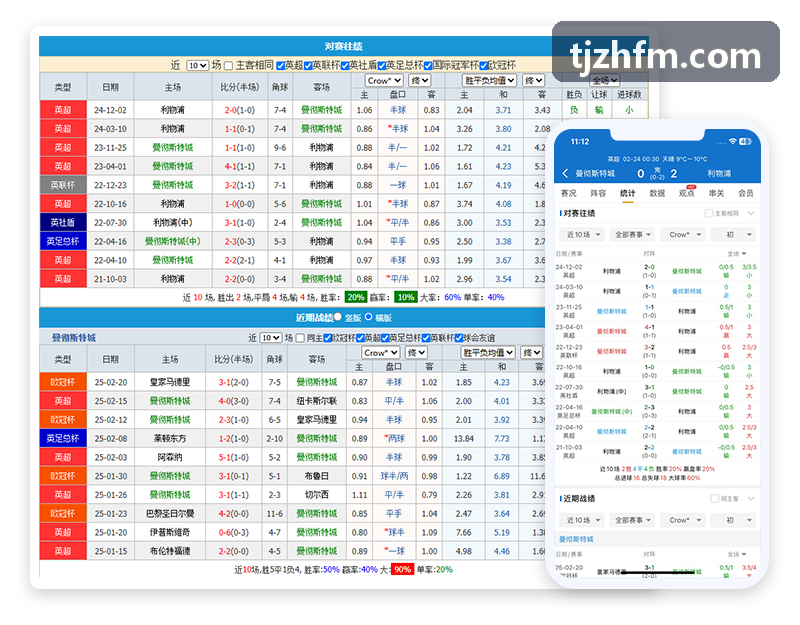The height and width of the screenshot is (625, 800).
Task: Tap the battery indicator in phone status bar
Action: tap(745, 141)
